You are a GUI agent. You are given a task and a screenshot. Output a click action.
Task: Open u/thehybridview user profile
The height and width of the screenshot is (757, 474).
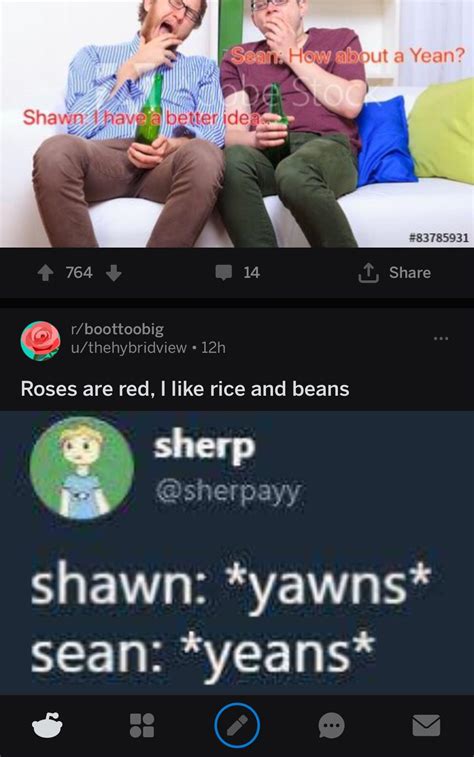(x=128, y=348)
